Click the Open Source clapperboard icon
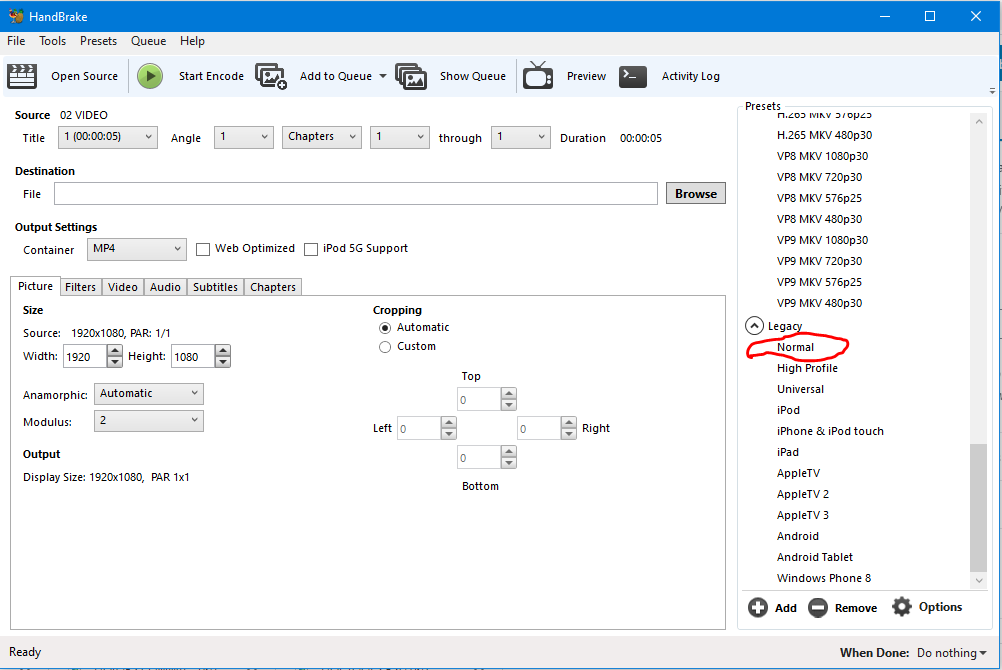 point(22,76)
